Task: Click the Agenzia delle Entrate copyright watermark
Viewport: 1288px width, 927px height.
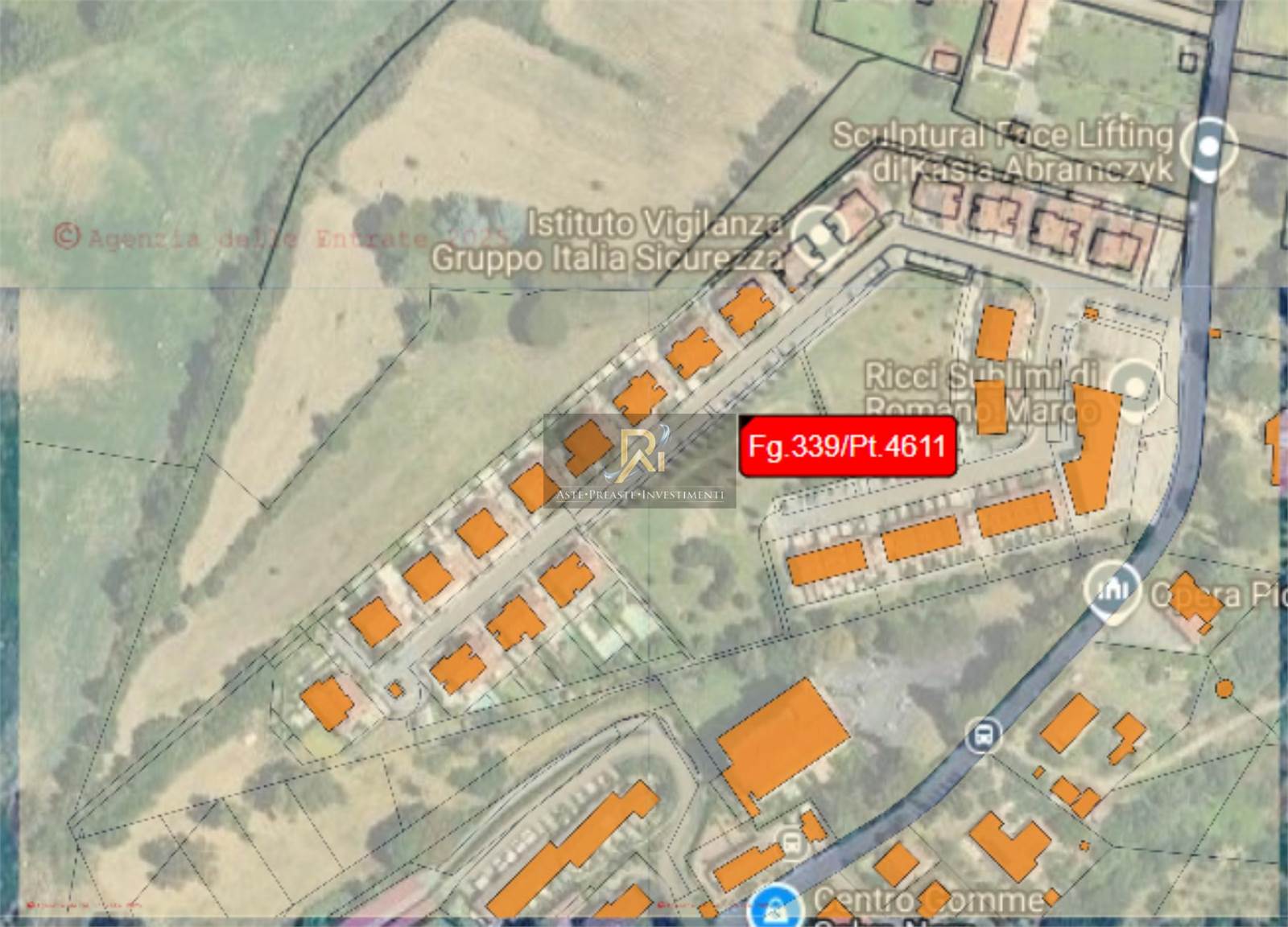Action: [282, 237]
